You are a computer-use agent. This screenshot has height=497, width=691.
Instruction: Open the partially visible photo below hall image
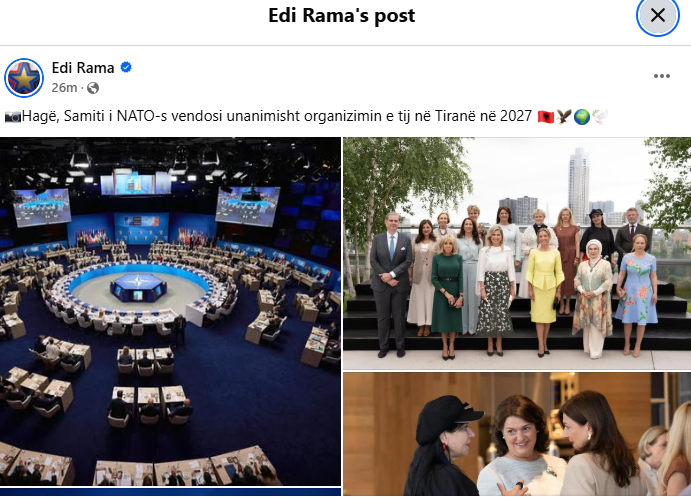tap(170, 492)
